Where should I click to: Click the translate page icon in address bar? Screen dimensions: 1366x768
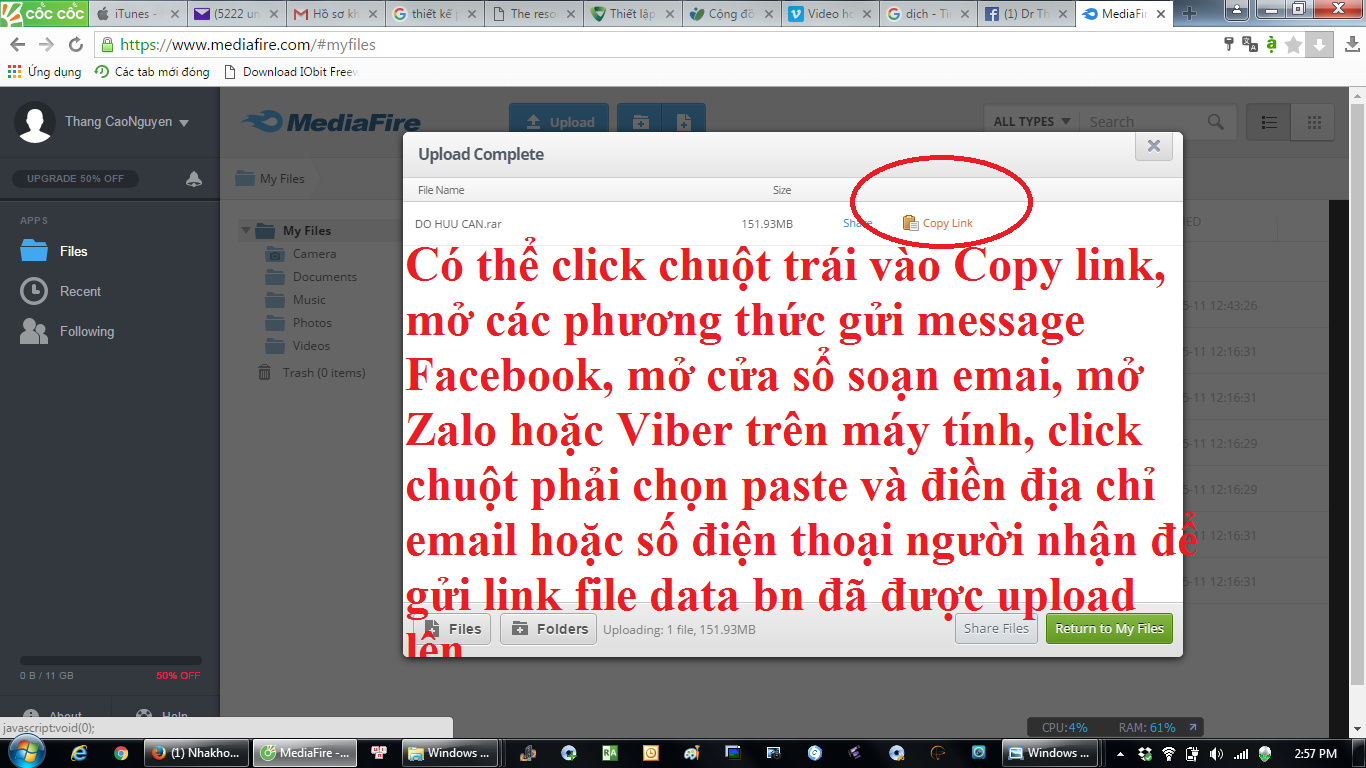[x=1250, y=44]
